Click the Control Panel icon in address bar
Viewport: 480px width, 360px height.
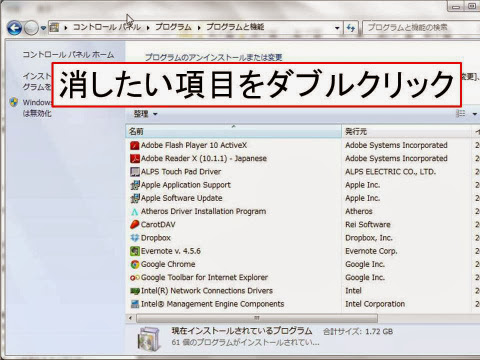(54, 27)
